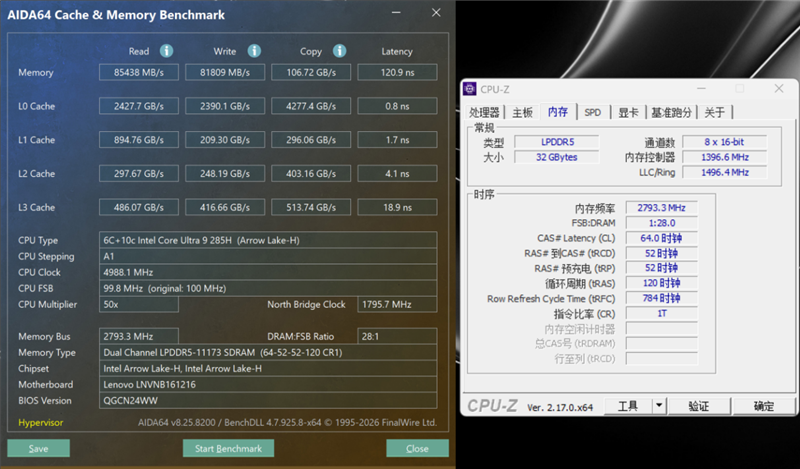Click the Motherboard Lenovo LNVNB161216 field

click(x=268, y=384)
